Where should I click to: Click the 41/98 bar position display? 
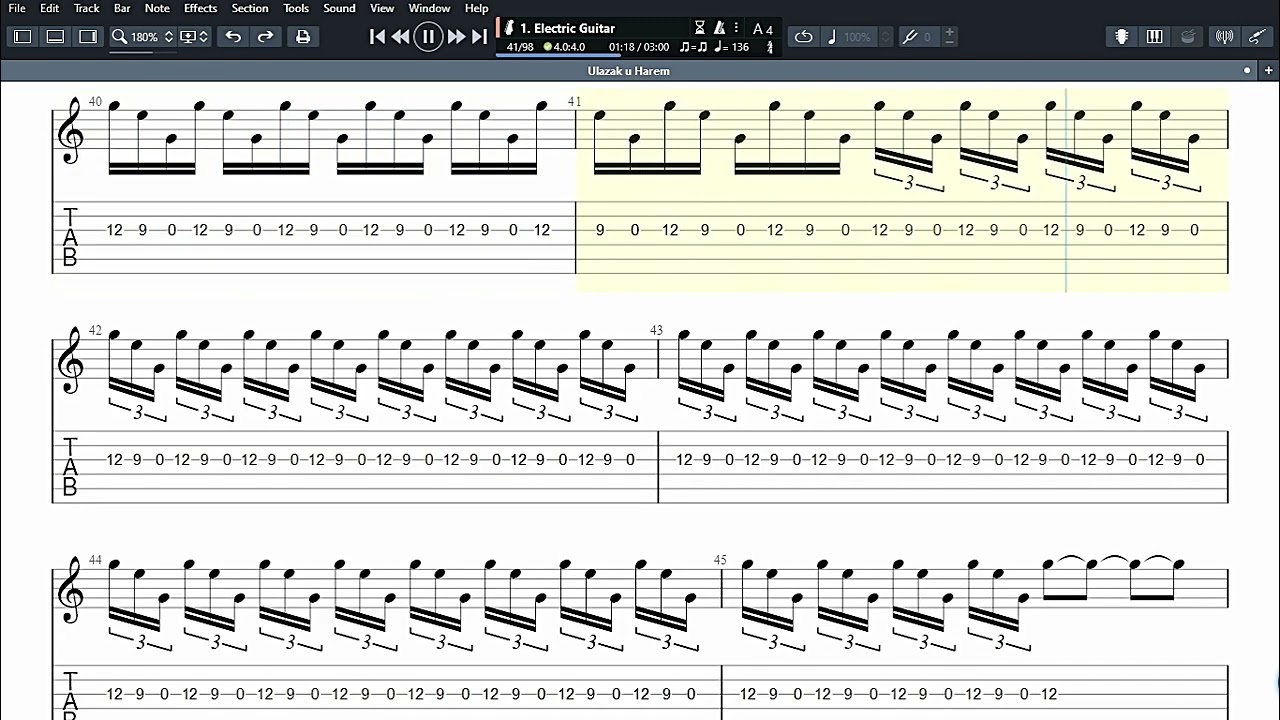tap(520, 47)
